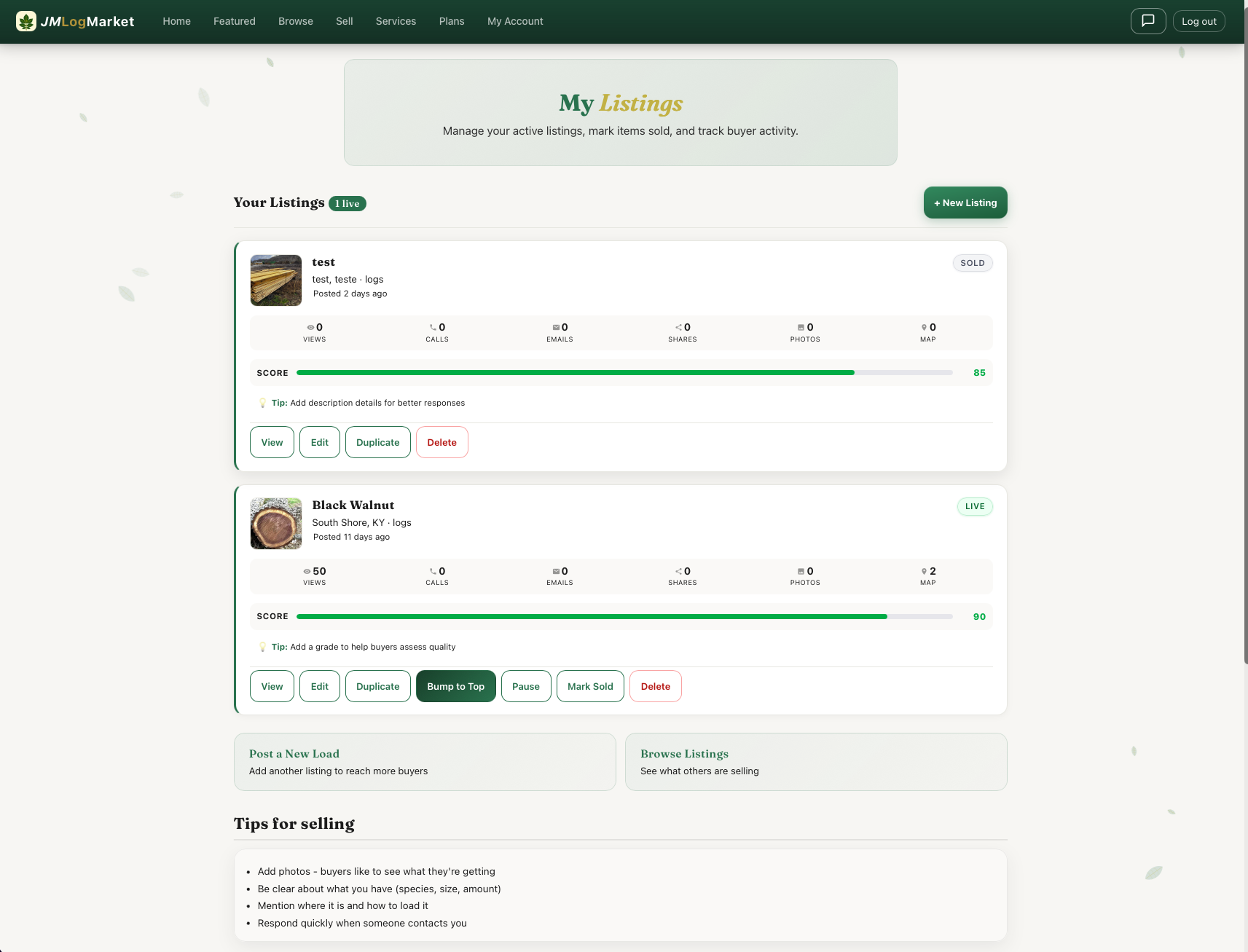
Task: Mark the Black Walnut listing as sold
Action: [x=590, y=686]
